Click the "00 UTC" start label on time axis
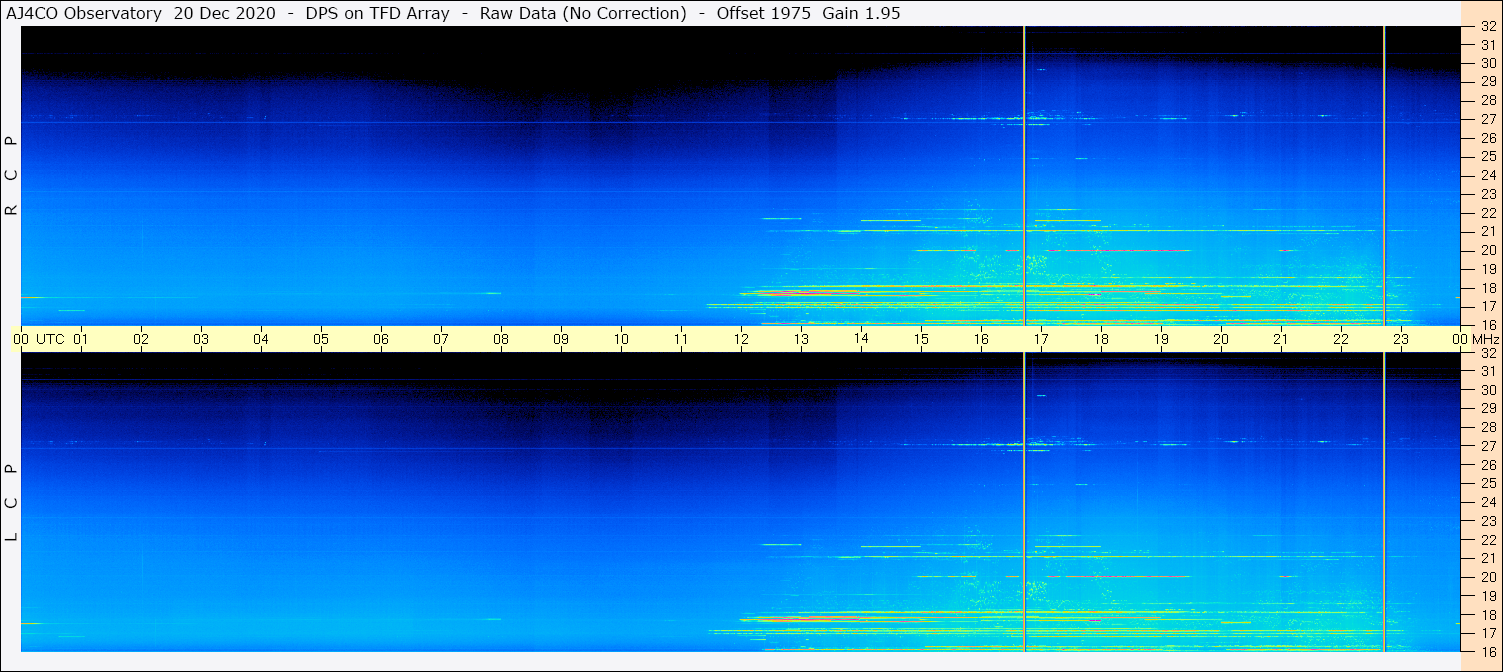 tap(39, 339)
